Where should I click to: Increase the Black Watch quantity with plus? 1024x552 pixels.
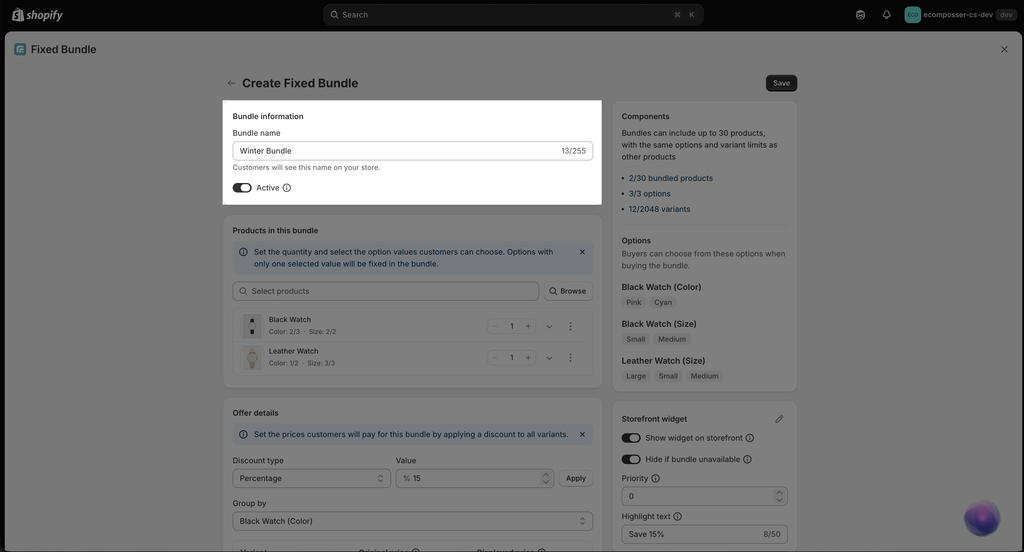(x=528, y=326)
